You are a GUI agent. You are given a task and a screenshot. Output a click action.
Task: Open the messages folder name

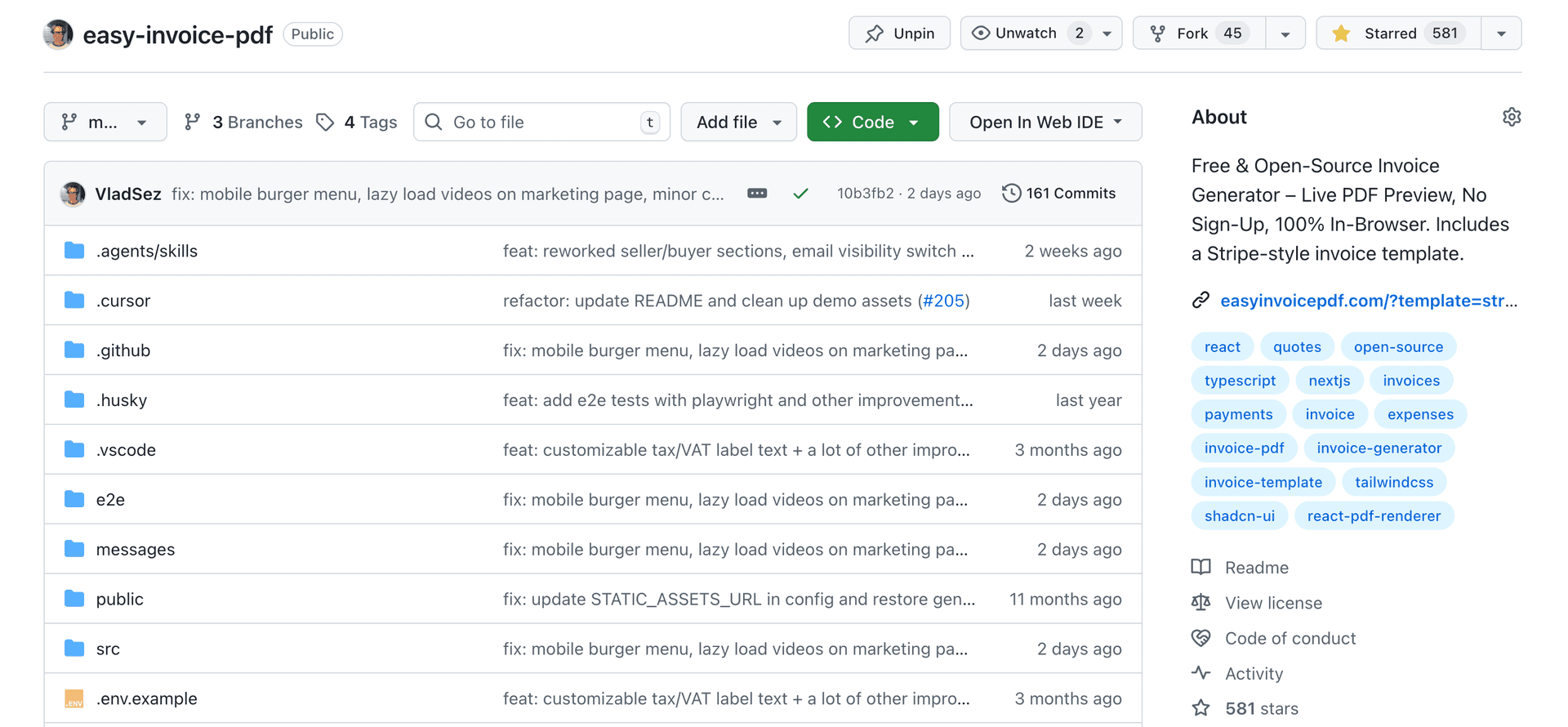coord(136,549)
